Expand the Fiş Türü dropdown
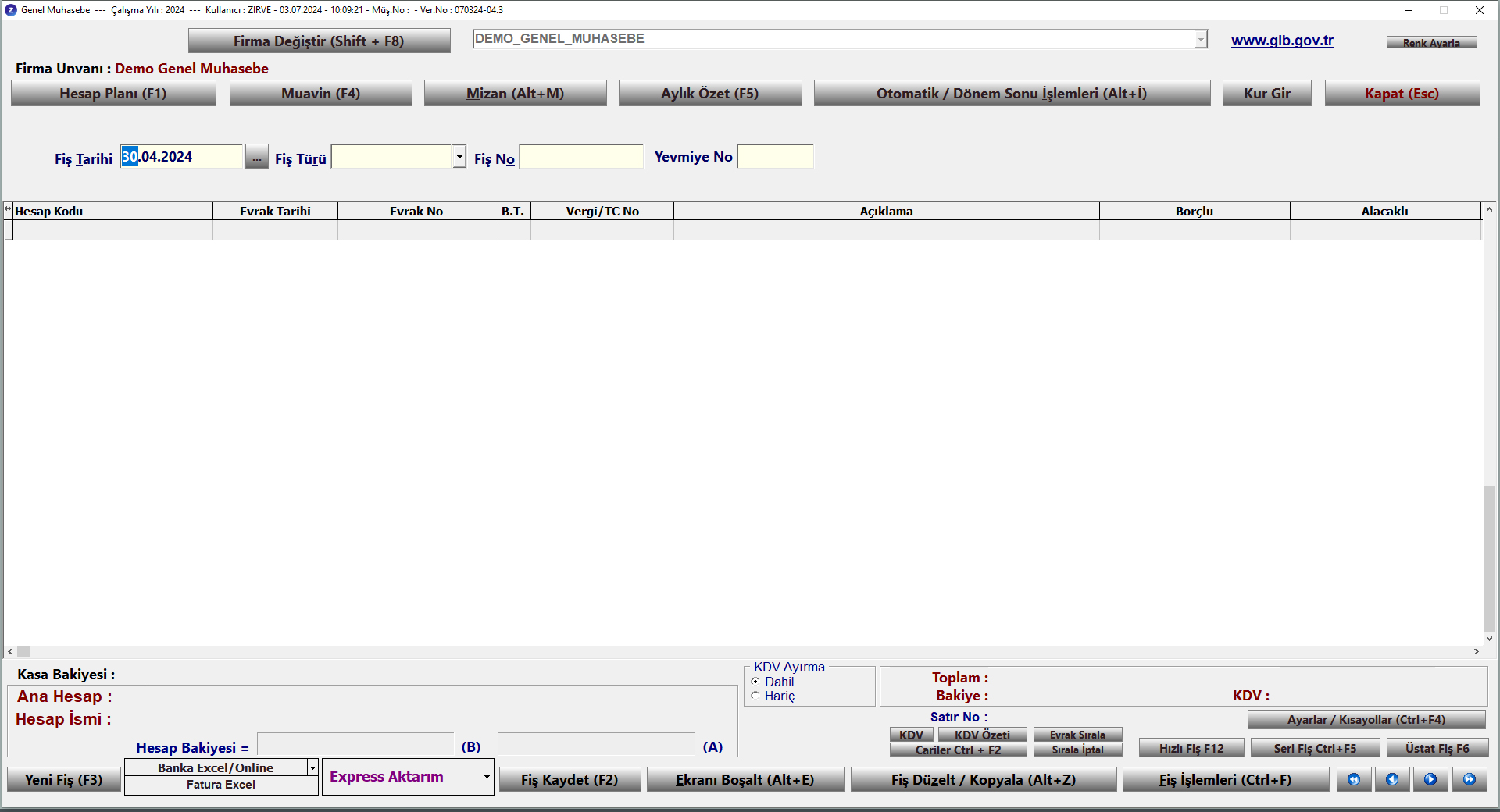The width and height of the screenshot is (1500, 812). [x=459, y=157]
